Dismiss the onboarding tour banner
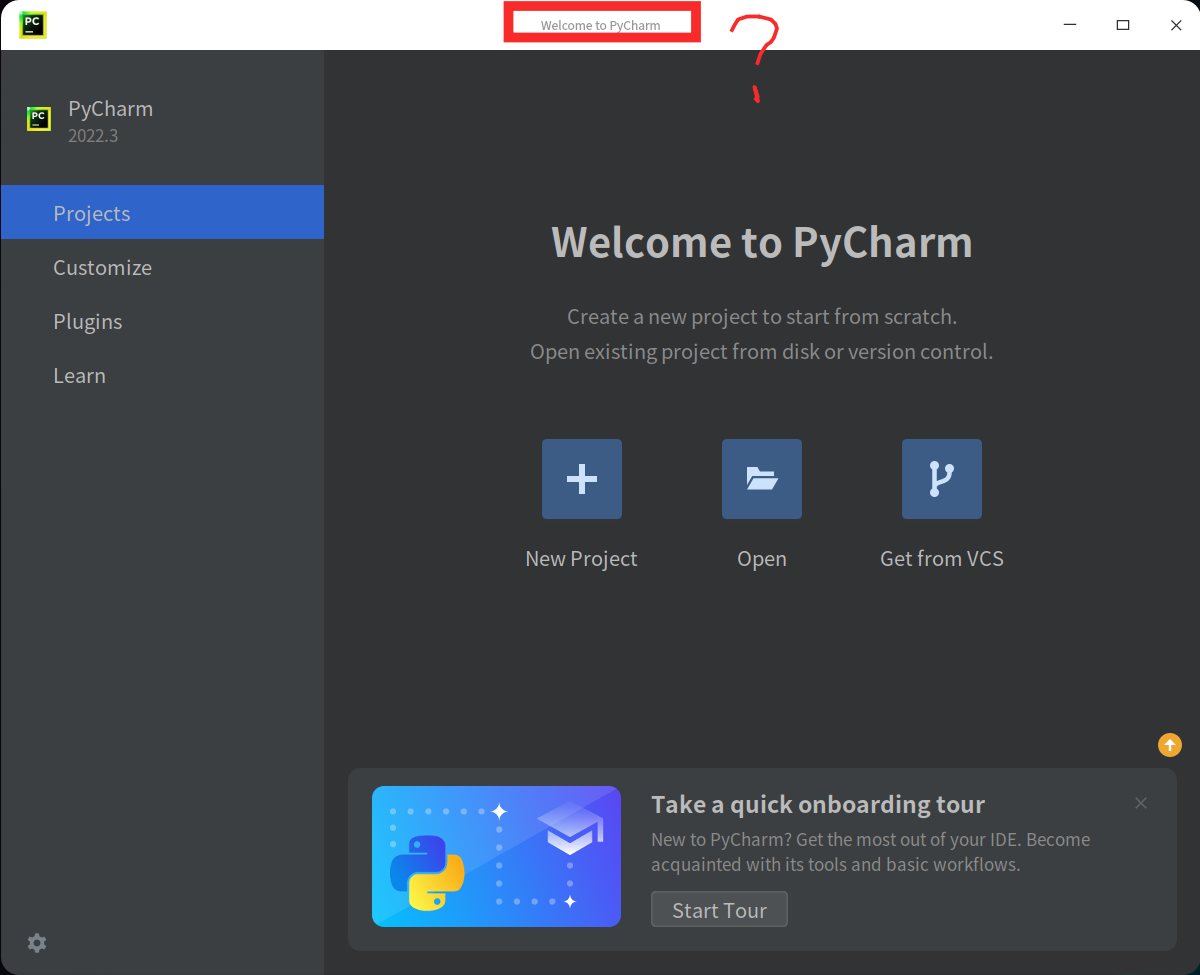Screen dimensions: 1200x975 click(1140, 803)
